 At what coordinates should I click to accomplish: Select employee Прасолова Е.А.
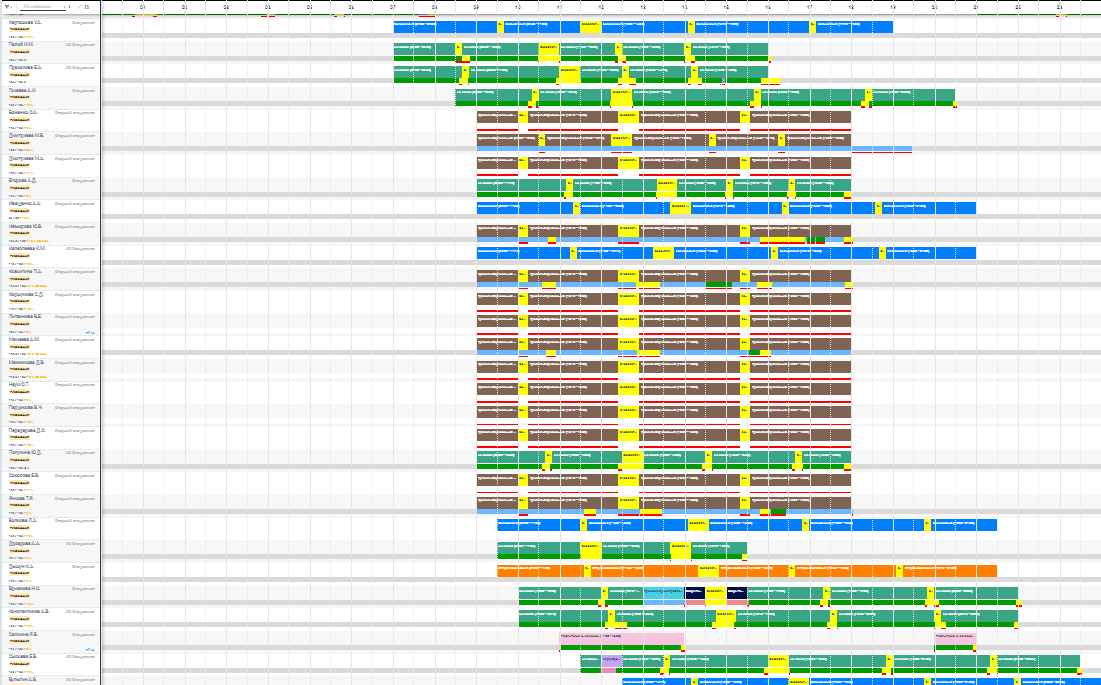click(25, 67)
